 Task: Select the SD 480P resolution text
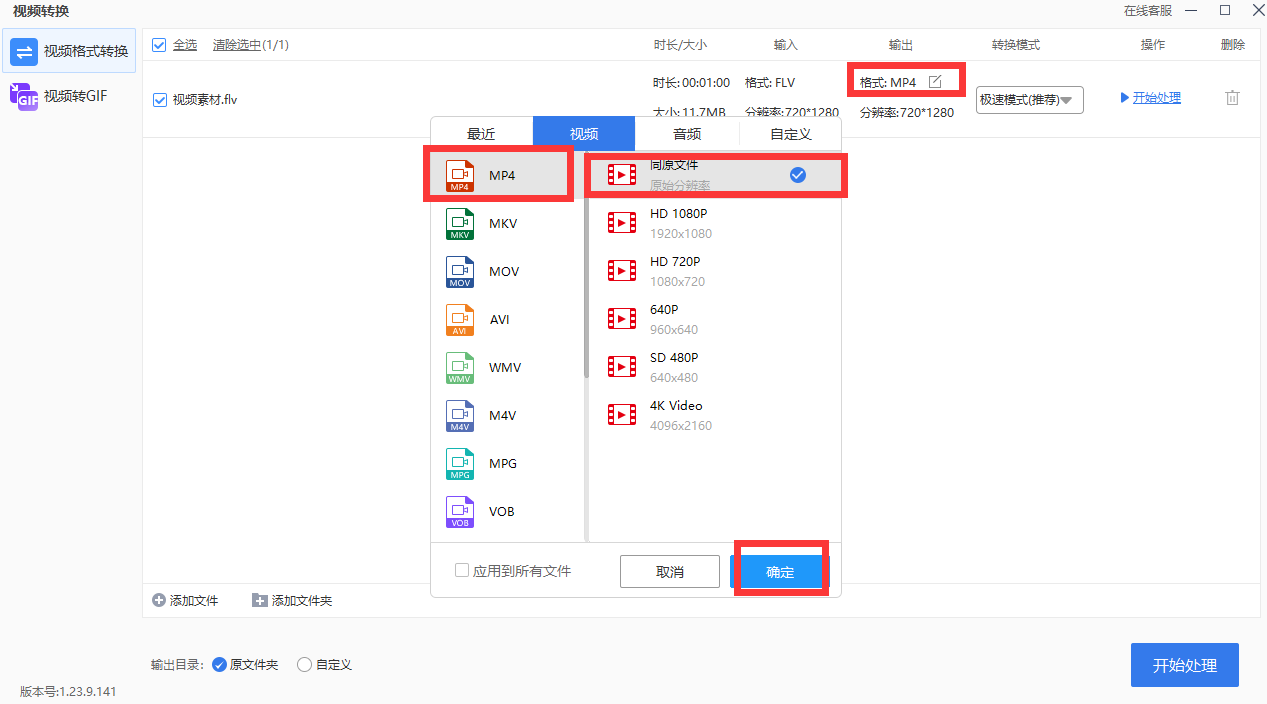674,358
